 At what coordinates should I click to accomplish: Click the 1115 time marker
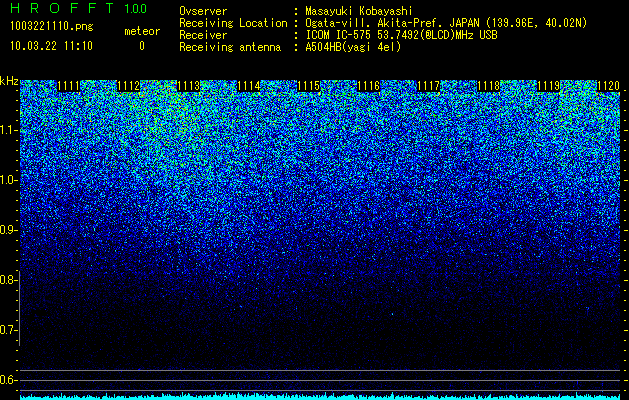(308, 86)
